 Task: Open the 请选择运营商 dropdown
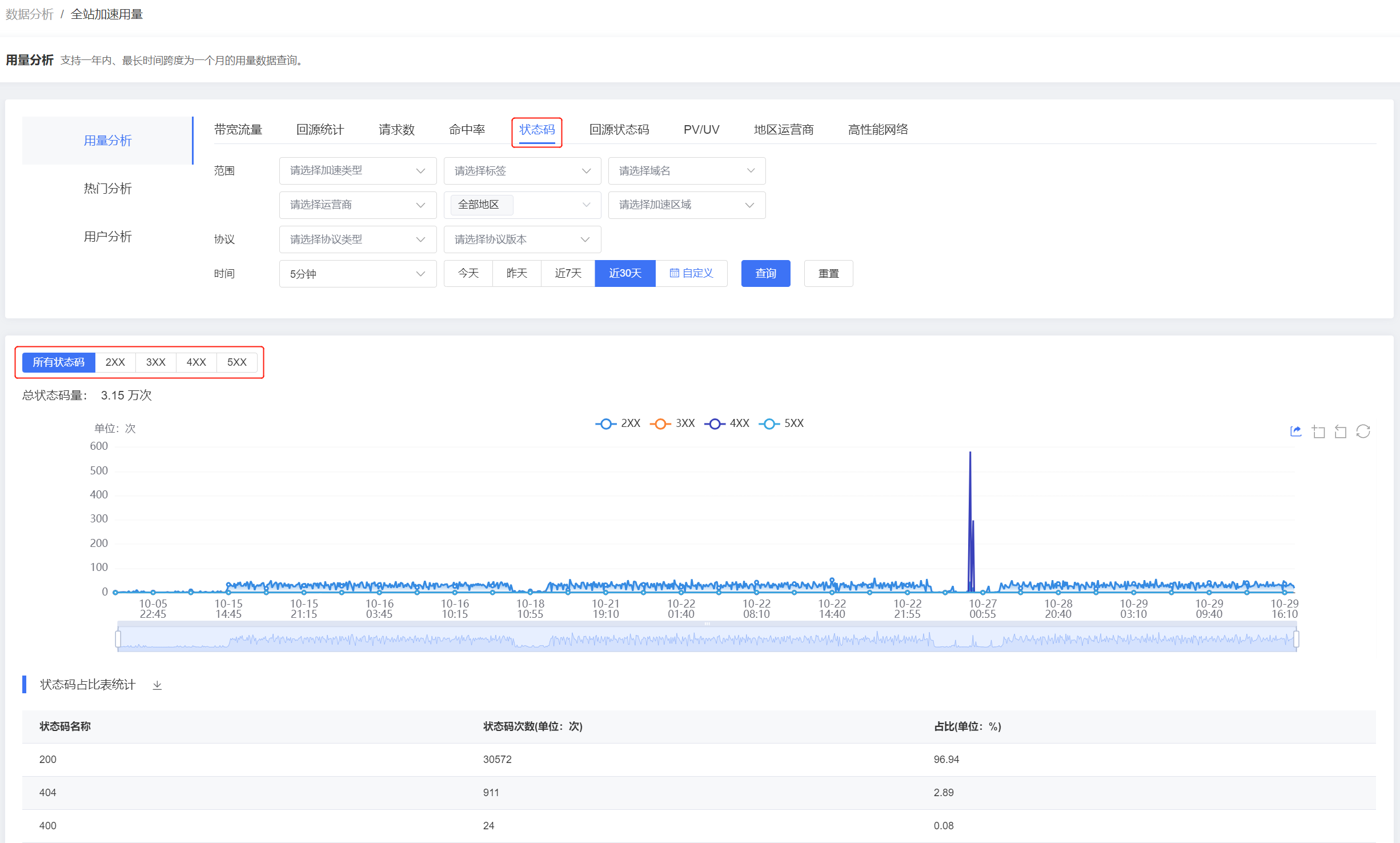pos(358,205)
